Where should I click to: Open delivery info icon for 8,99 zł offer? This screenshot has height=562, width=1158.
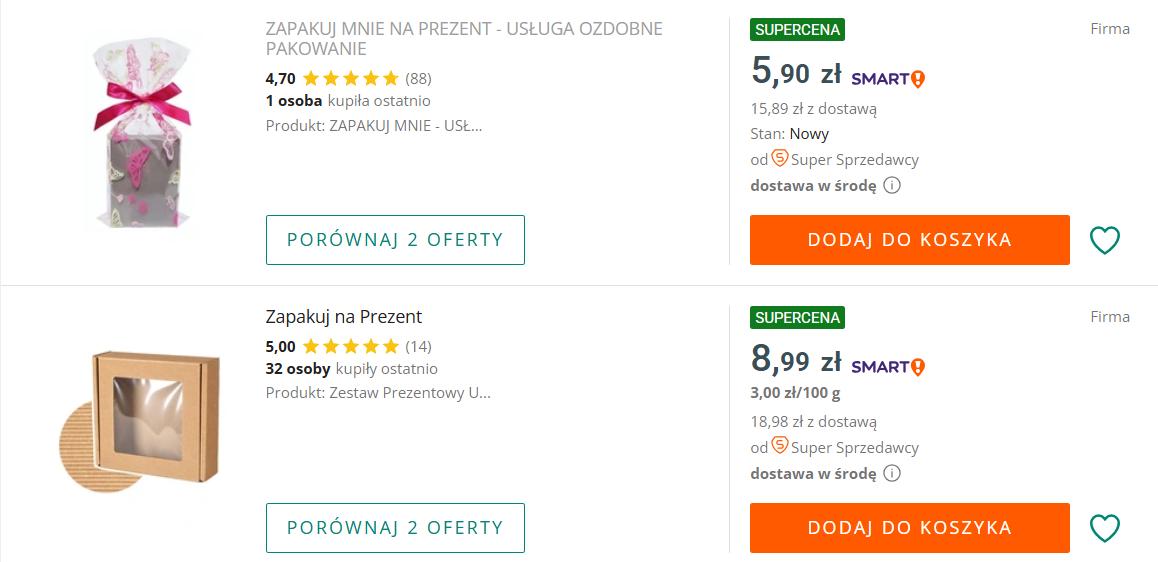(892, 473)
